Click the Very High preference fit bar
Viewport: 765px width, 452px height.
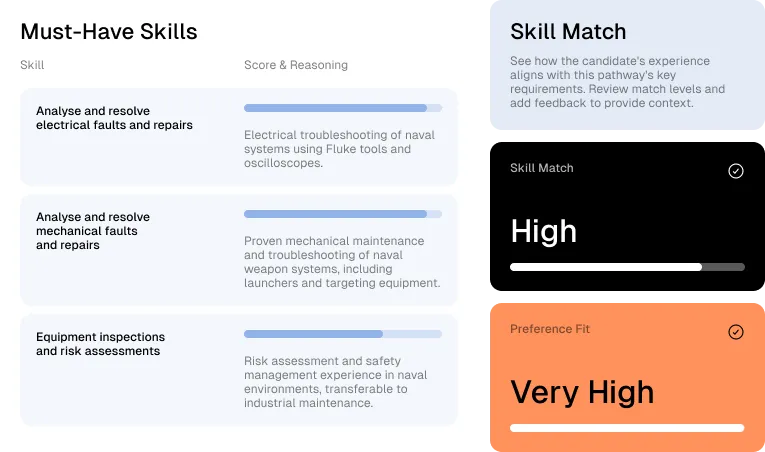coord(627,428)
